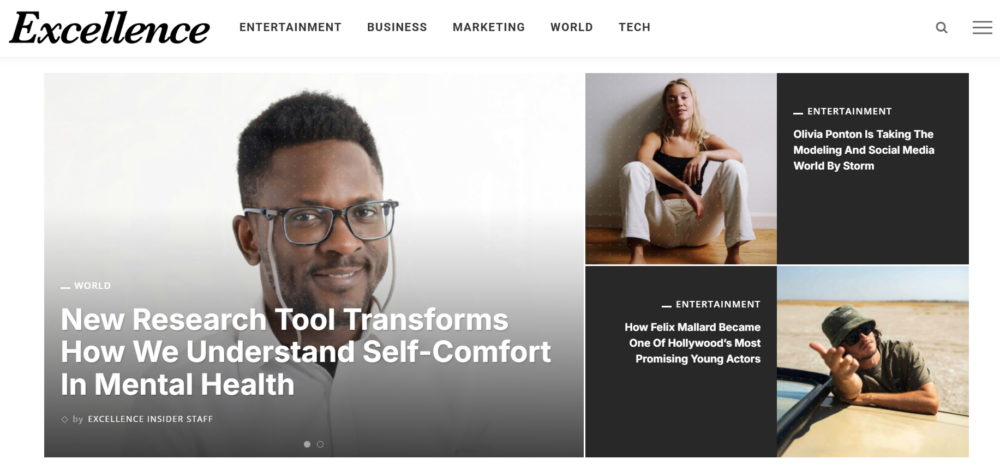Open the Tech nav menu item
The width and height of the screenshot is (1000, 471).
(x=635, y=27)
